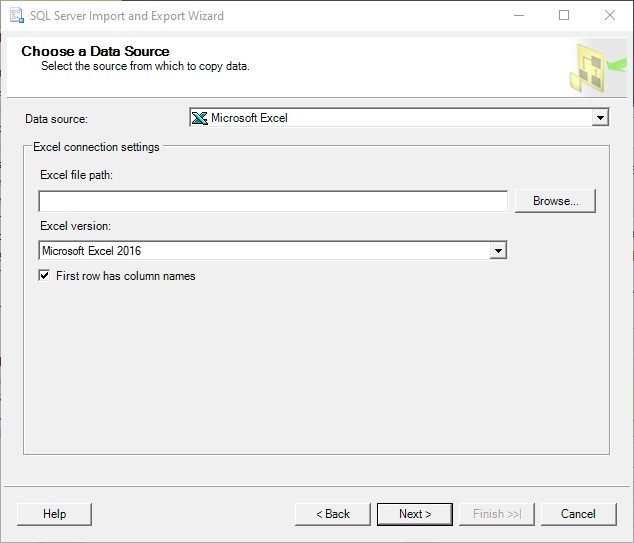Minimize the wizard window

click(x=519, y=15)
